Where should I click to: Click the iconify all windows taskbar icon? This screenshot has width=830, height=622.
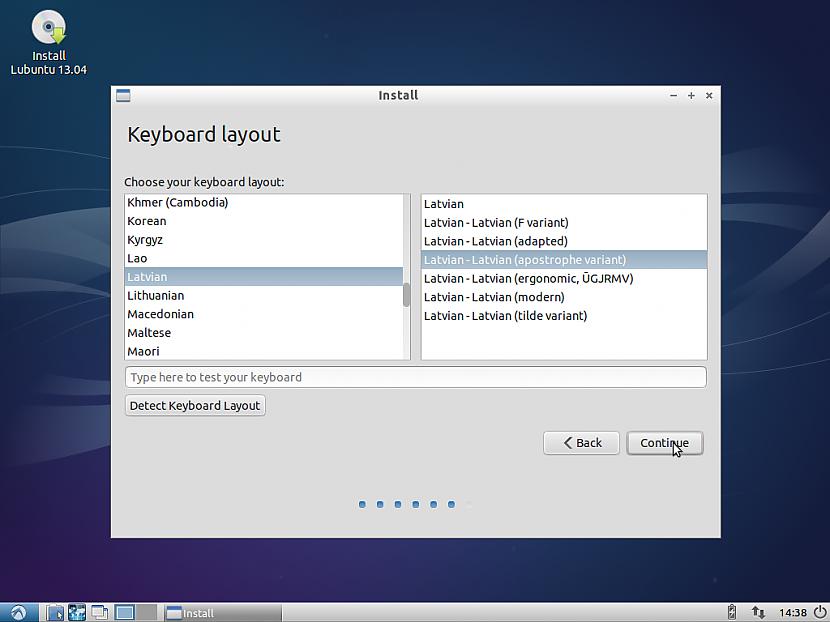(x=99, y=612)
